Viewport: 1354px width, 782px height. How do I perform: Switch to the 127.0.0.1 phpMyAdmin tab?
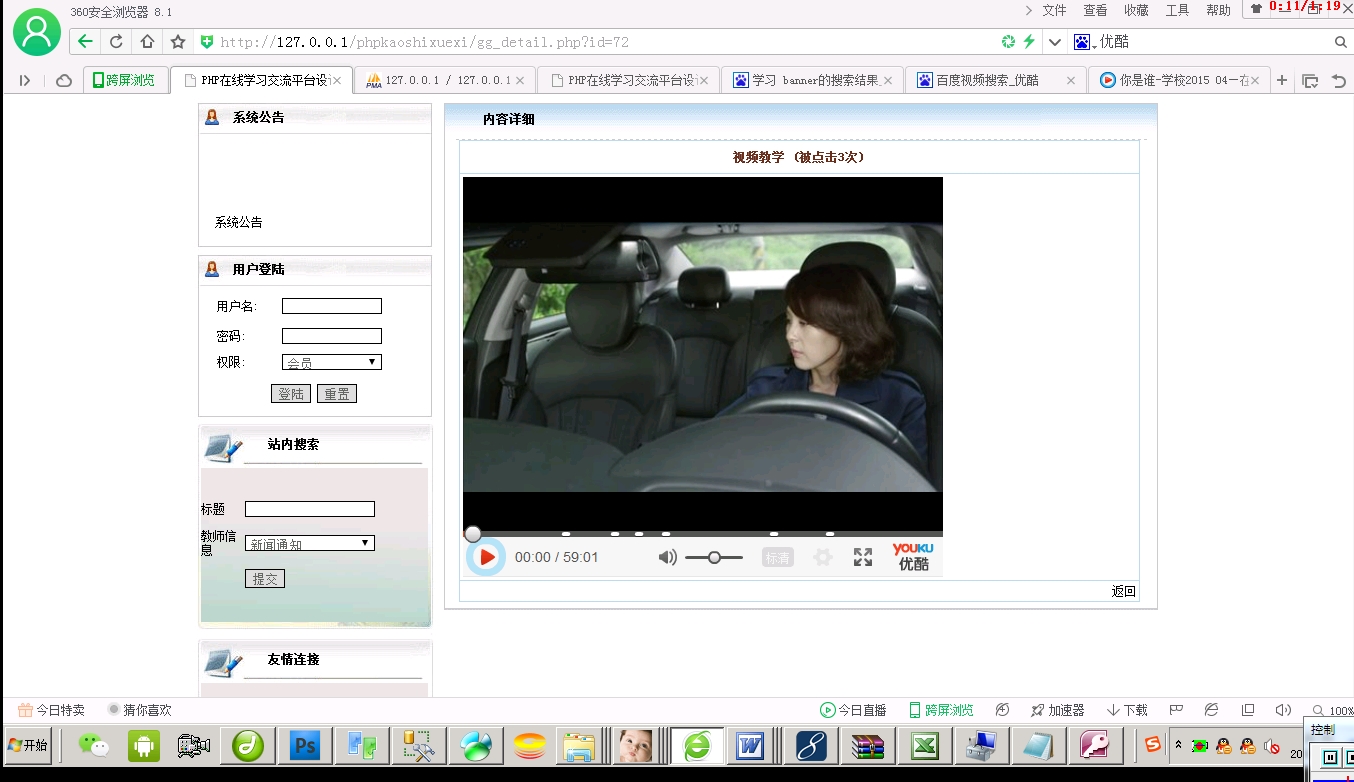(443, 80)
